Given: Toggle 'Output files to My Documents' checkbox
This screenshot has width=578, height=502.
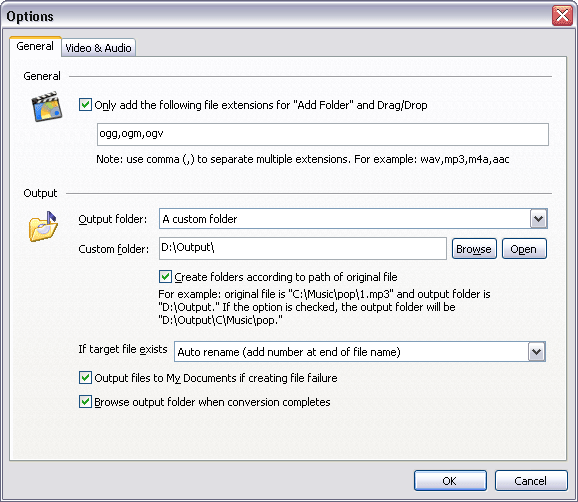Looking at the screenshot, I should pos(85,378).
